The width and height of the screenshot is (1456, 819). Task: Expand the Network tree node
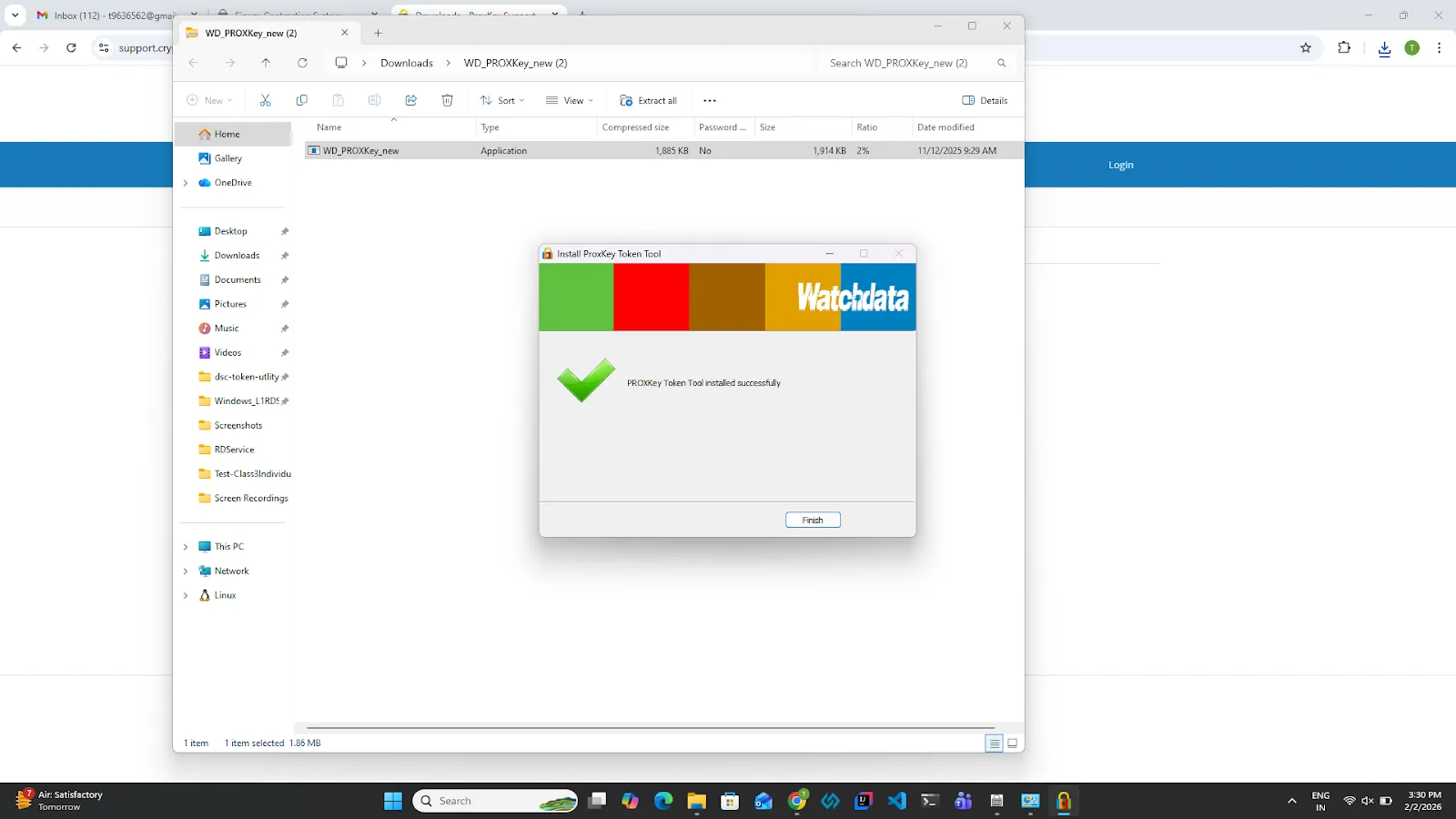[x=186, y=571]
